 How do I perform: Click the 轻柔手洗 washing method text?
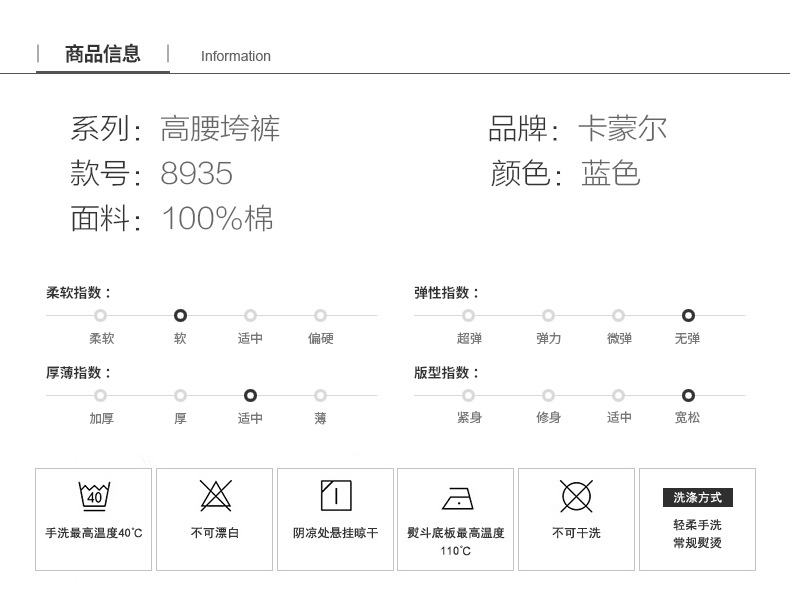(x=697, y=525)
